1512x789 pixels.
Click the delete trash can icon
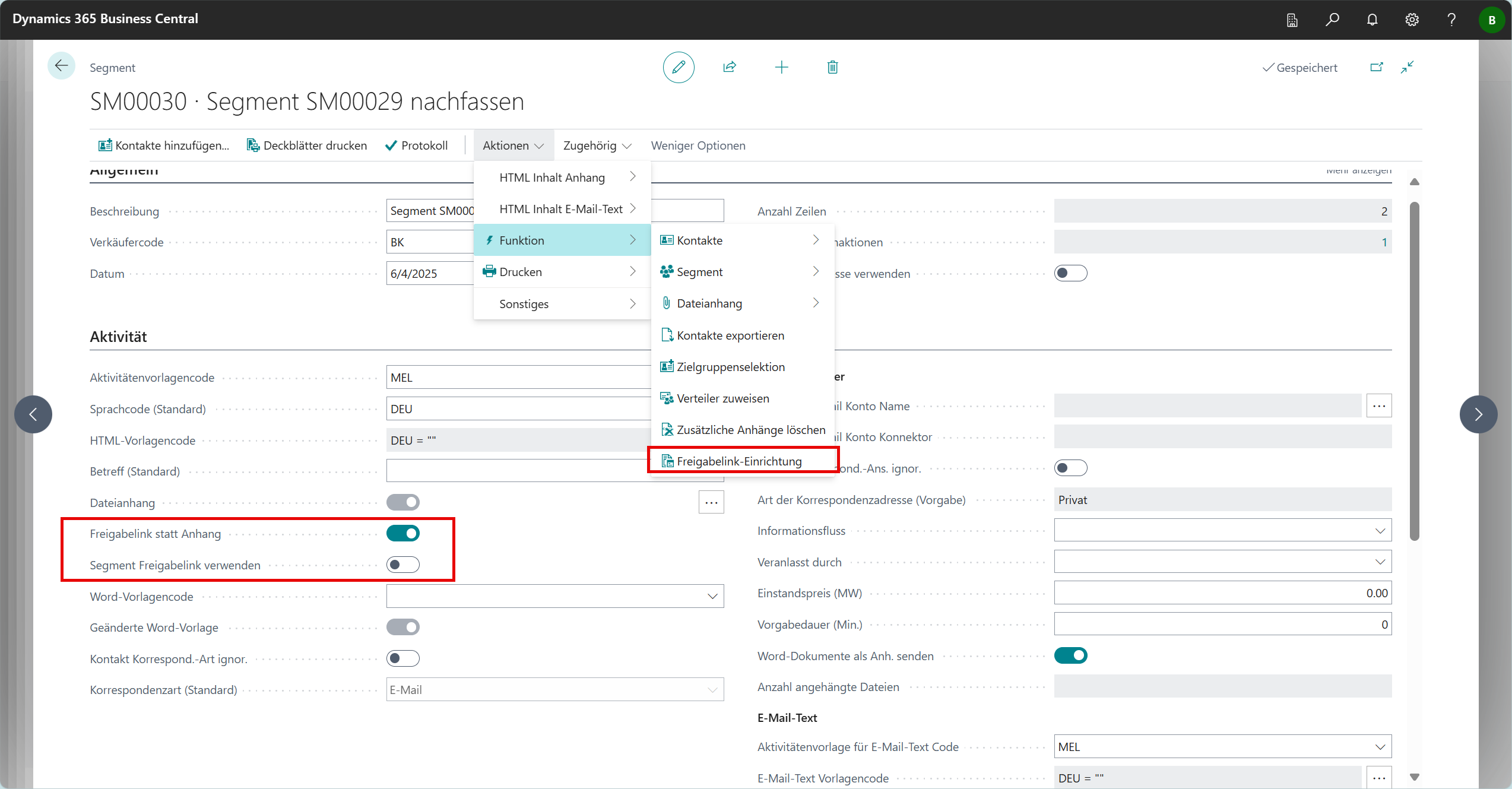(x=832, y=67)
